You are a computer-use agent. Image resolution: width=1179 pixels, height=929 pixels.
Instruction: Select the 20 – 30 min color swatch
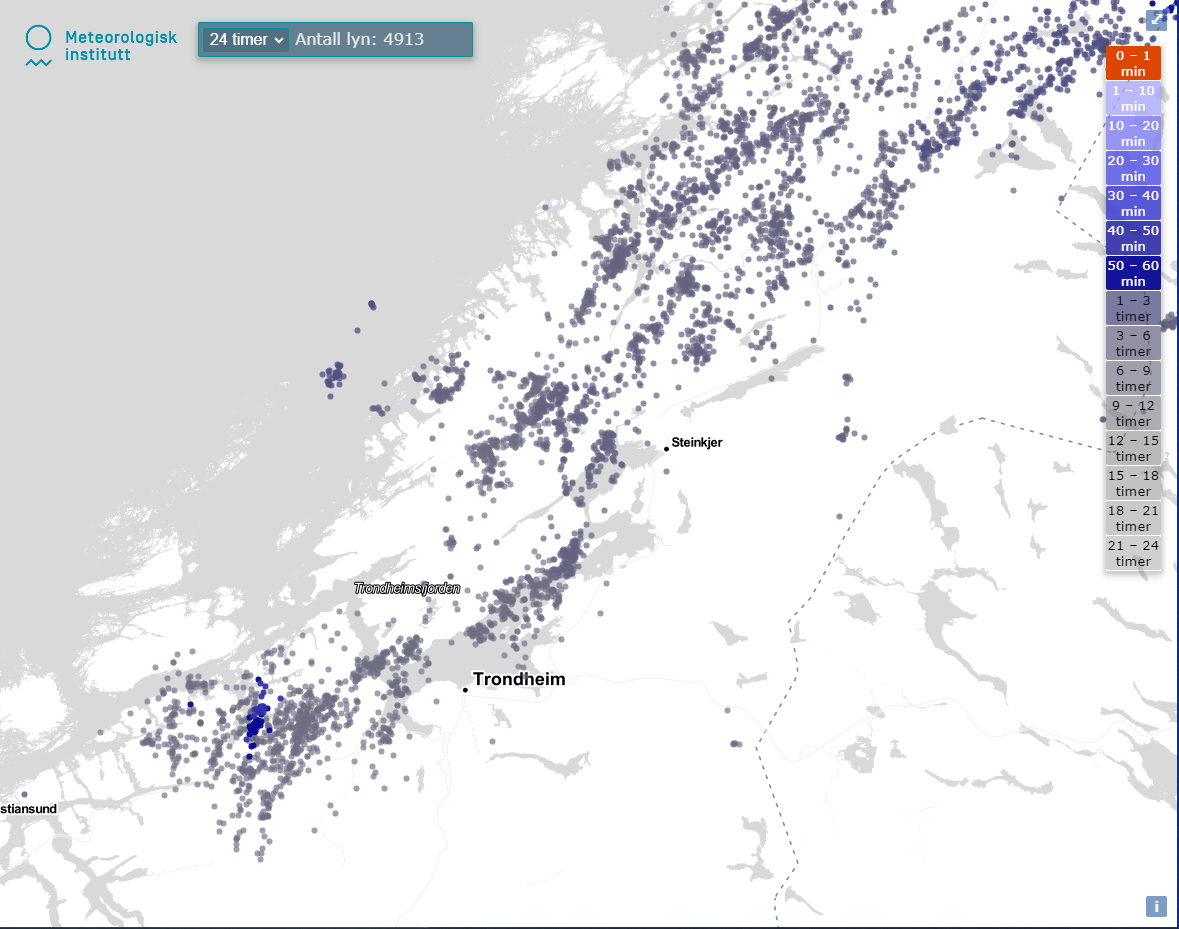[1133, 168]
